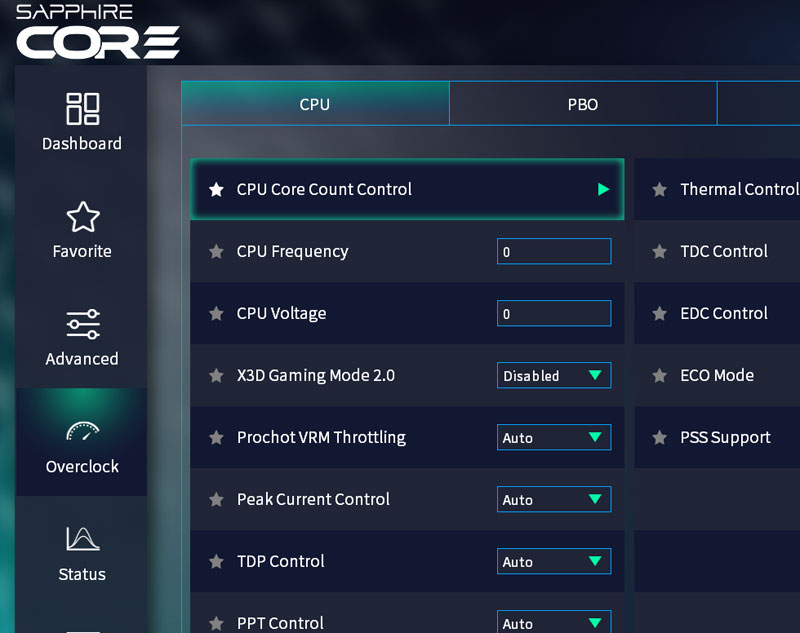This screenshot has height=633, width=800.
Task: Open X3D Gaming Mode 2.0 dropdown
Action: pyautogui.click(x=554, y=376)
